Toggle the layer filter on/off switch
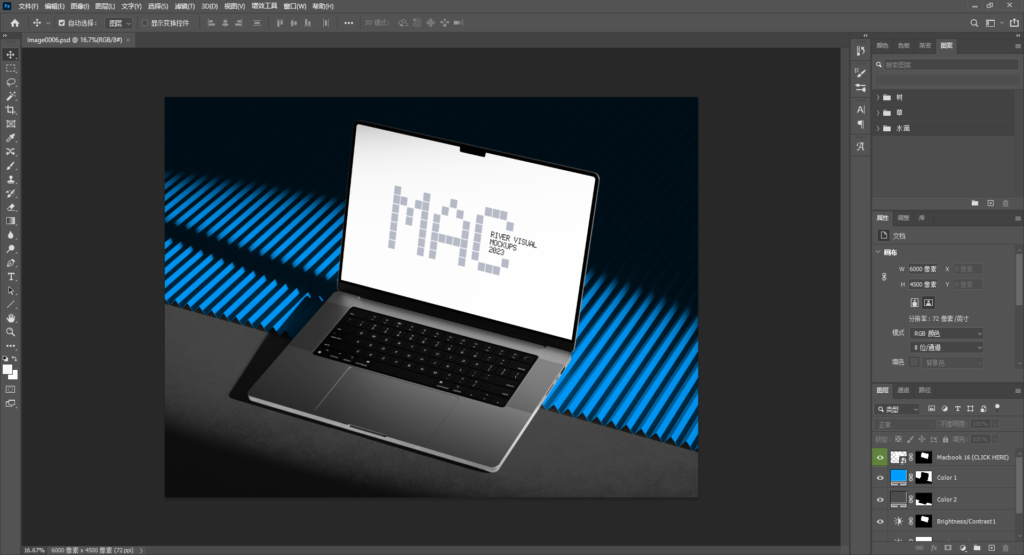 tap(997, 407)
